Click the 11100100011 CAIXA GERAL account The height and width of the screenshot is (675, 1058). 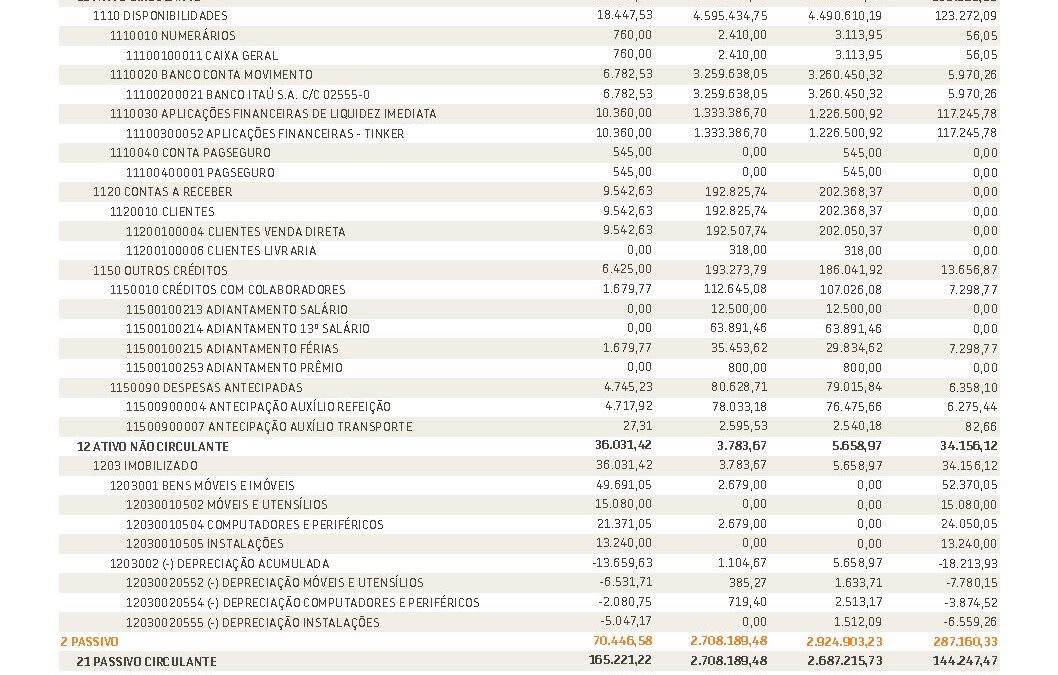(202, 55)
